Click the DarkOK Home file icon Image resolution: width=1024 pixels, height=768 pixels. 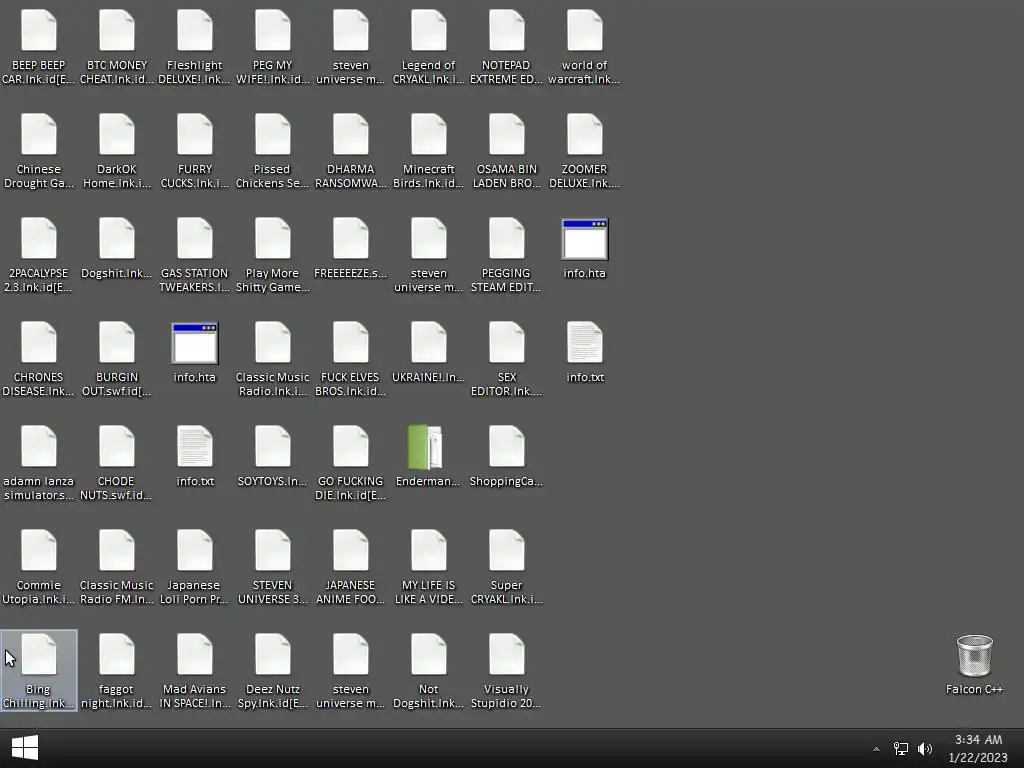[117, 134]
